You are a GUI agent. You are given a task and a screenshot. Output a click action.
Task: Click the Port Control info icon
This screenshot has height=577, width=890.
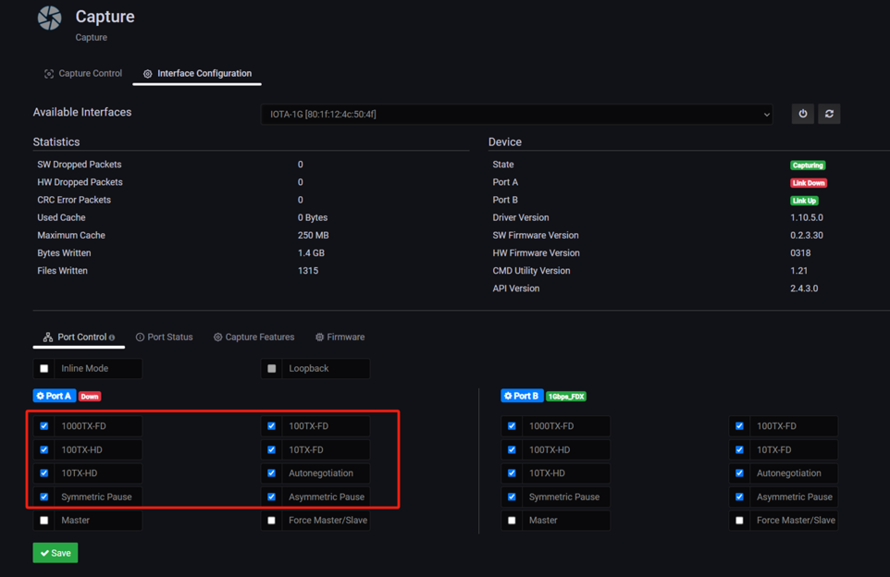click(x=112, y=338)
